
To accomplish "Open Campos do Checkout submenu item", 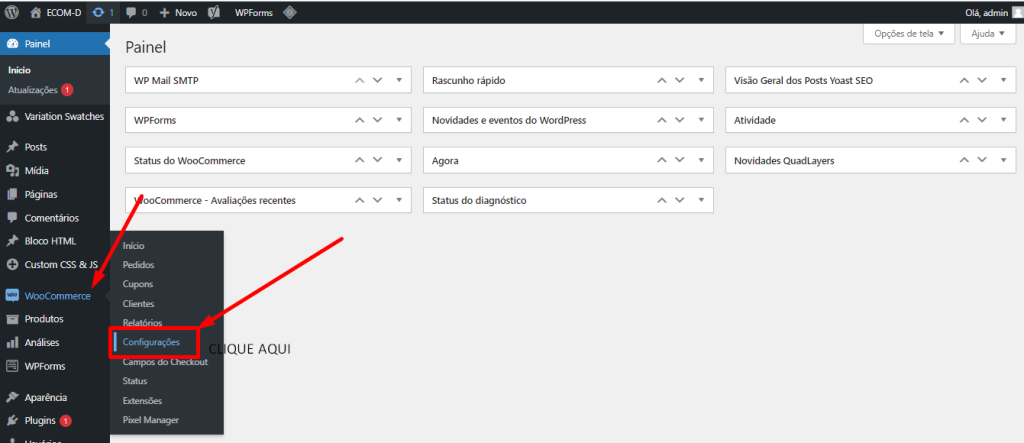I will (165, 361).
